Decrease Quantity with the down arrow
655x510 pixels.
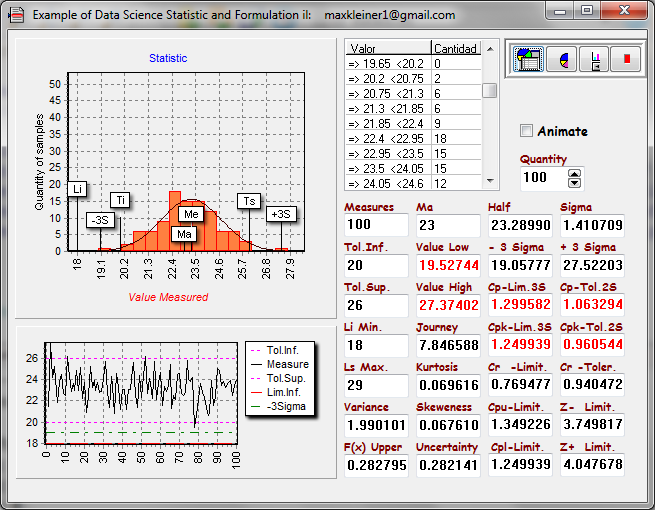click(x=574, y=182)
